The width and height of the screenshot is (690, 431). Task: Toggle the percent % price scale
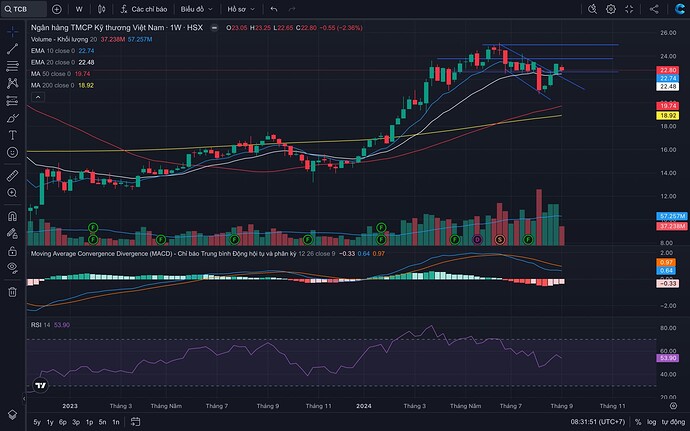coord(638,422)
